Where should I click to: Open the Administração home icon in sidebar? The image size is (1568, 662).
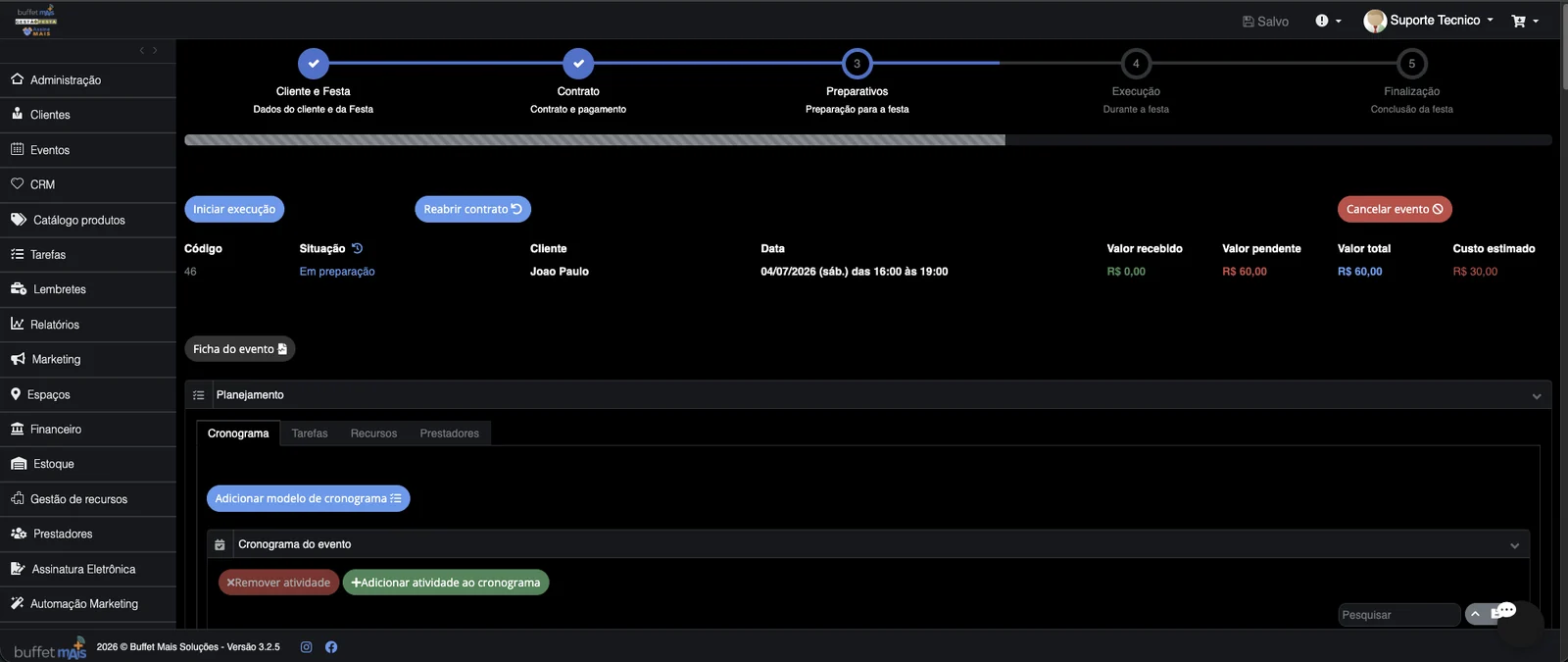(18, 79)
